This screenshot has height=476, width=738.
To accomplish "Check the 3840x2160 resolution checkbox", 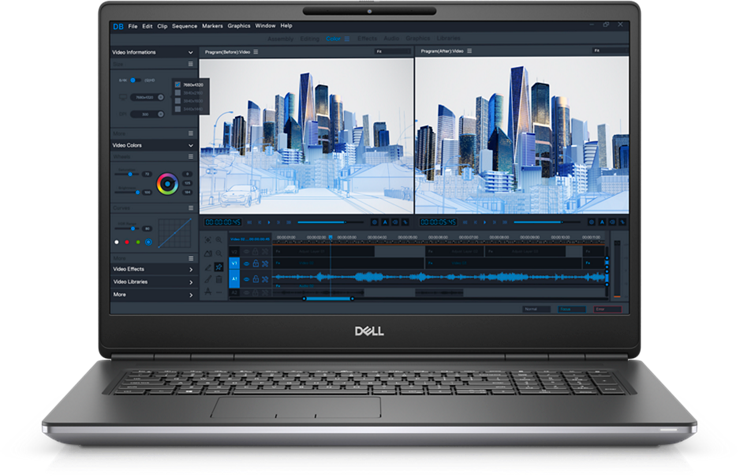I will 178,93.
